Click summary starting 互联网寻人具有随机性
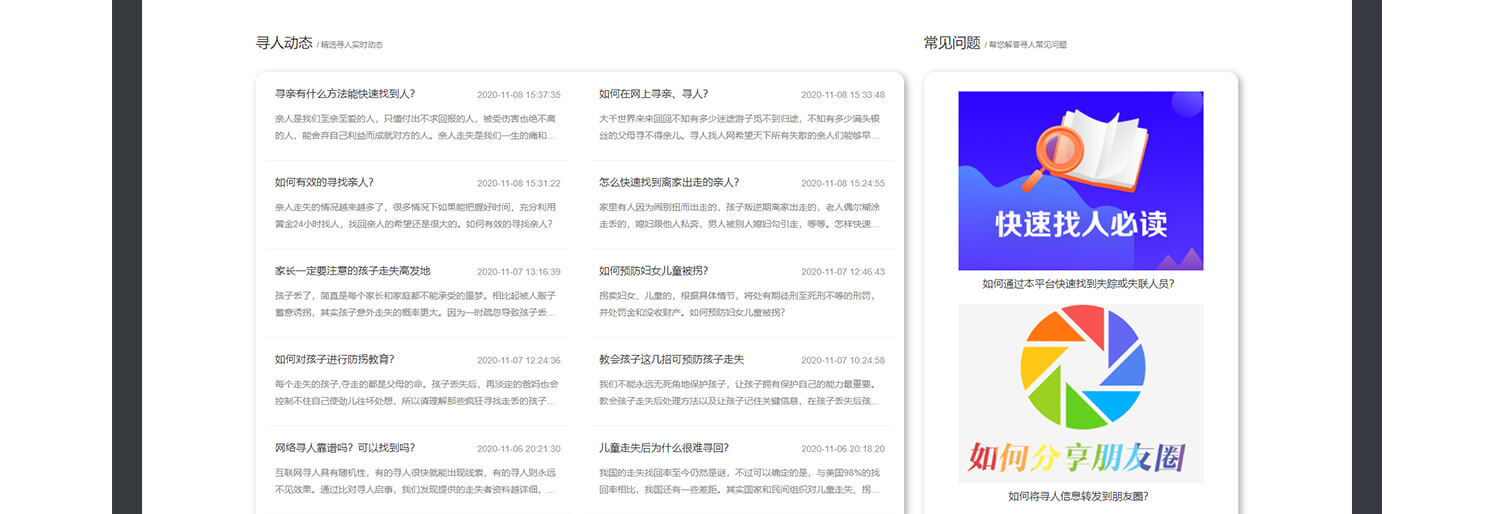 tap(415, 481)
